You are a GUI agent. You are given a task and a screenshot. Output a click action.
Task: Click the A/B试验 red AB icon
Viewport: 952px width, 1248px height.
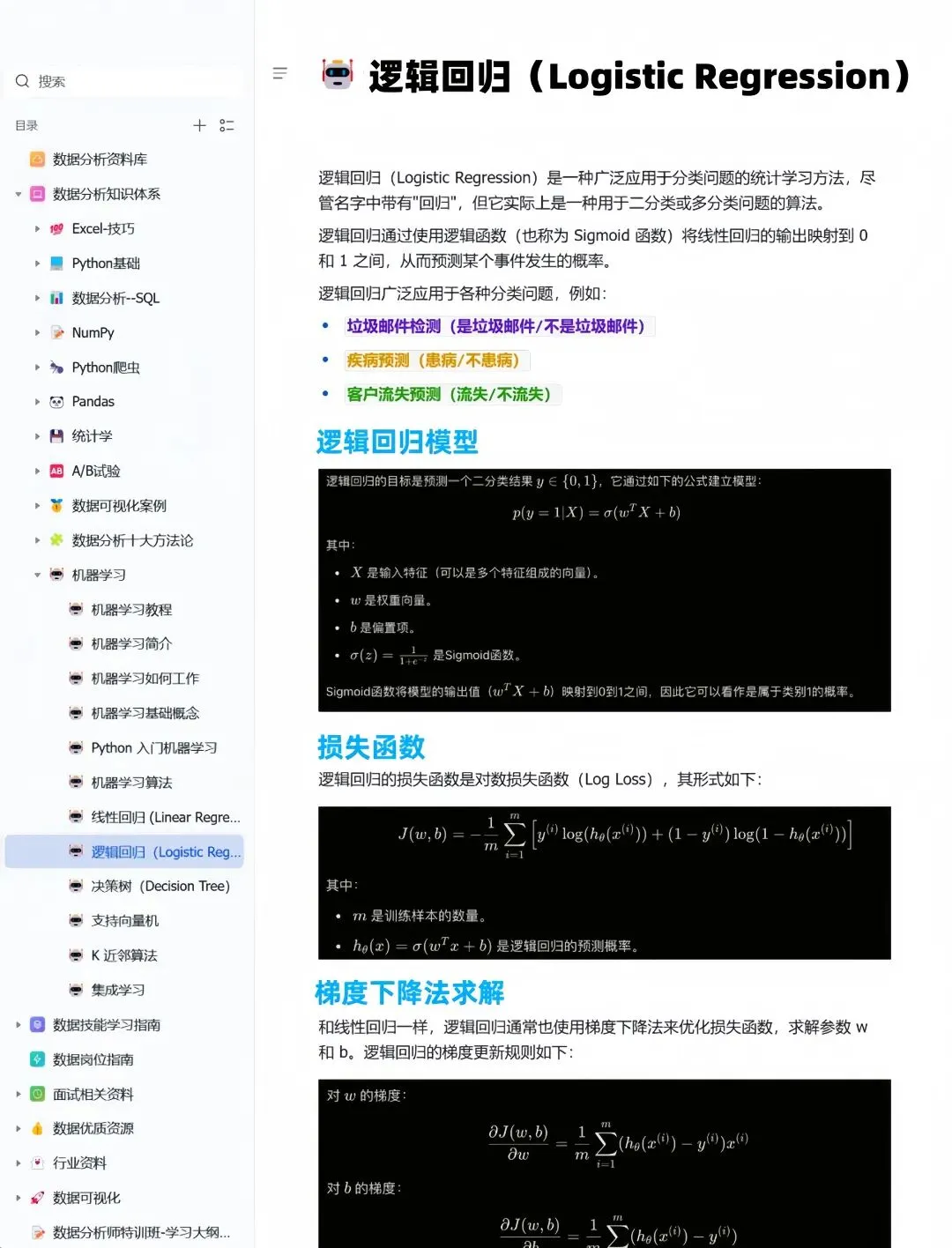56,471
